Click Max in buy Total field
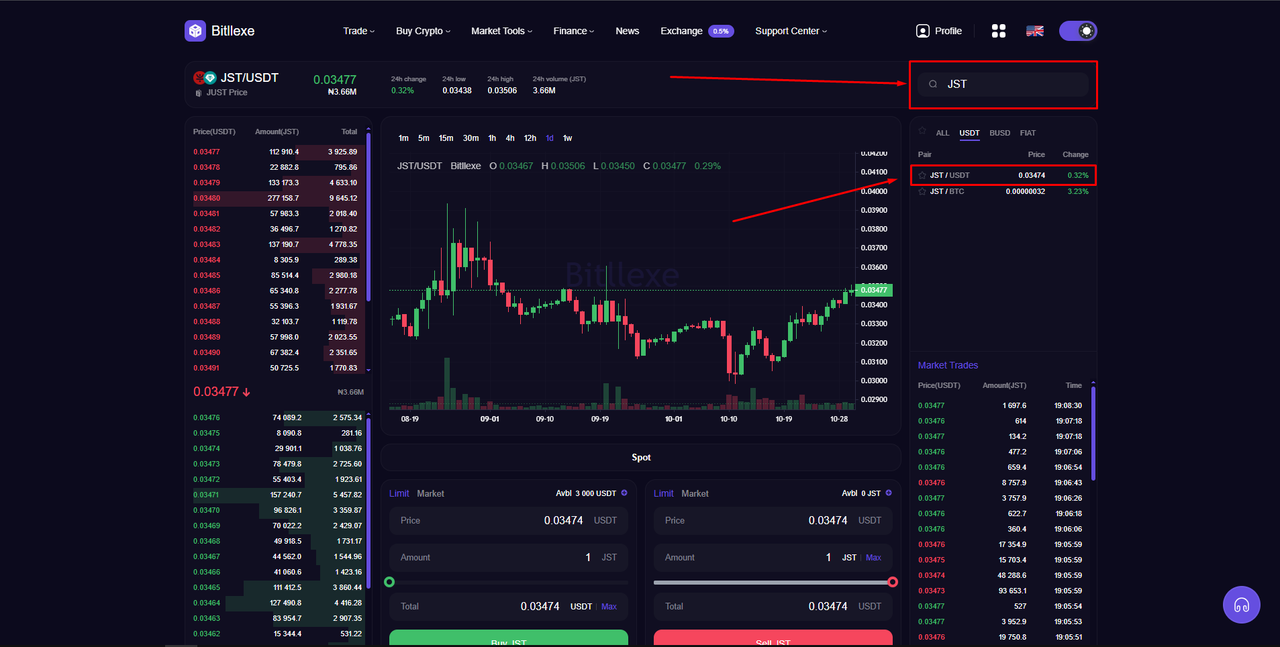 [609, 606]
